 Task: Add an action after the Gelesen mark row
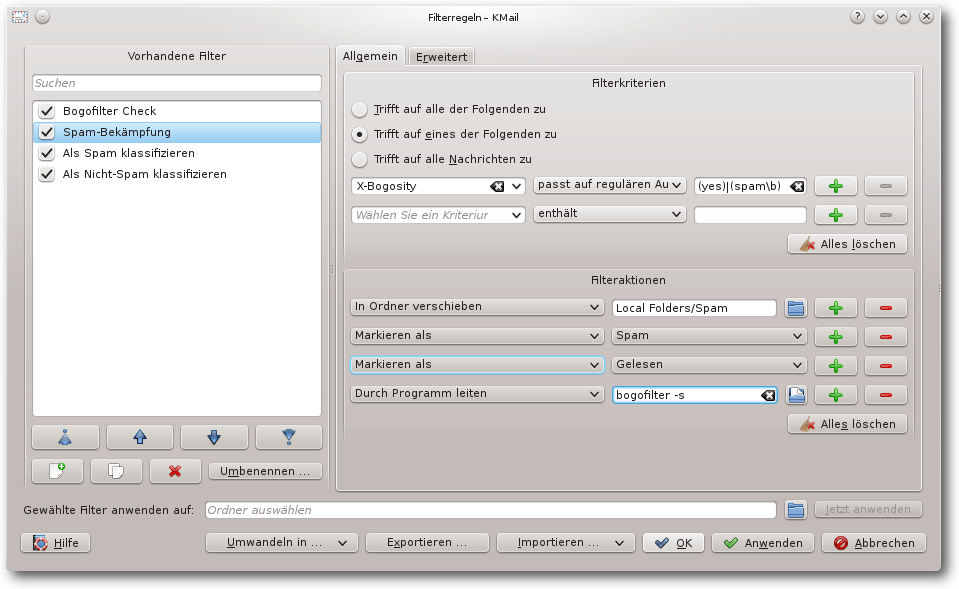pyautogui.click(x=836, y=366)
